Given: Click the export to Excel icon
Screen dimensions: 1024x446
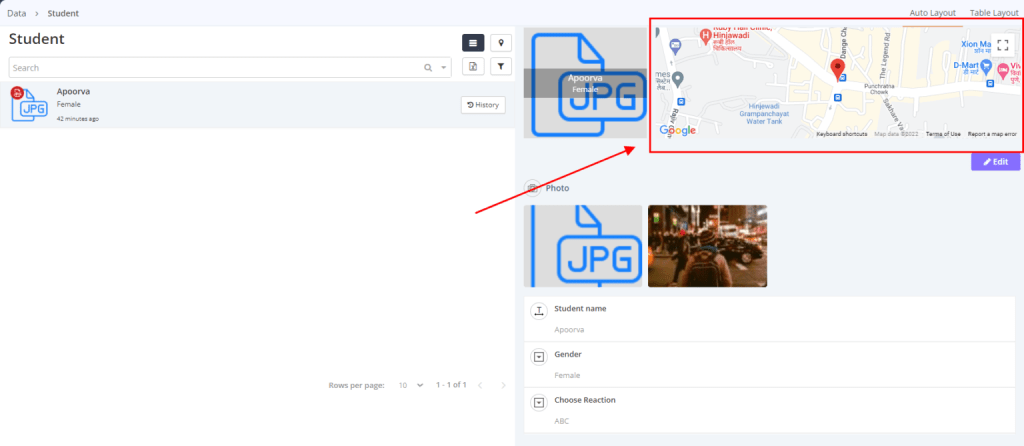Looking at the screenshot, I should 473,67.
